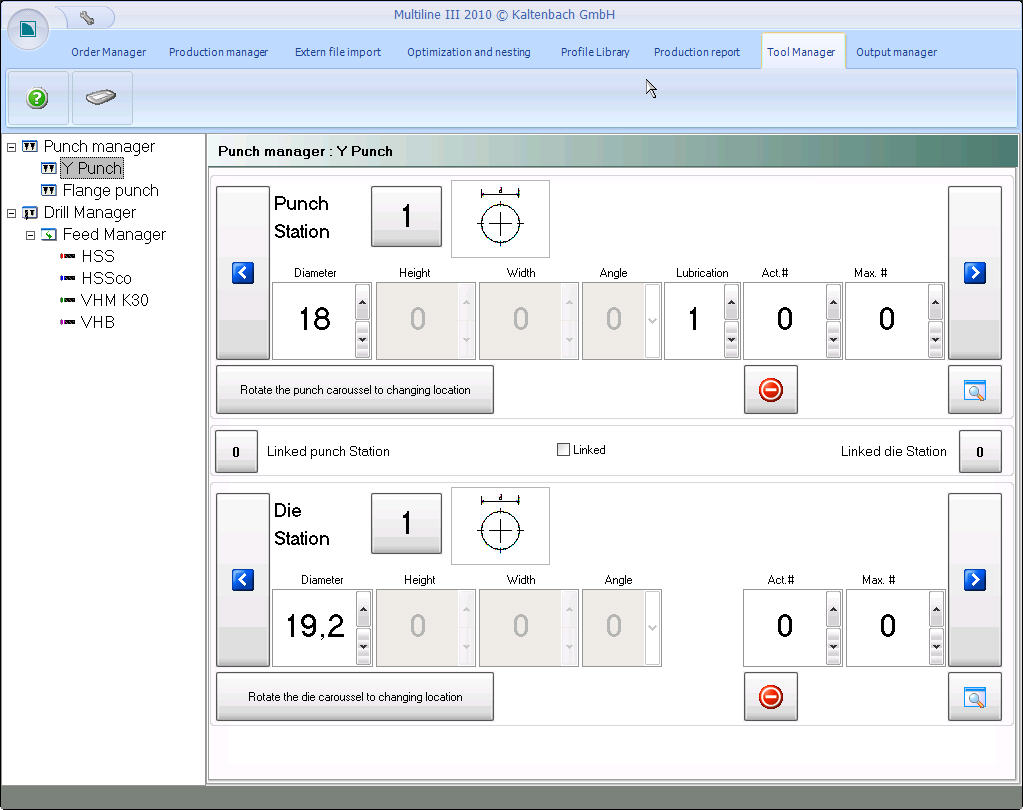Decrease punch Diameter value
This screenshot has width=1023, height=810.
coord(362,339)
